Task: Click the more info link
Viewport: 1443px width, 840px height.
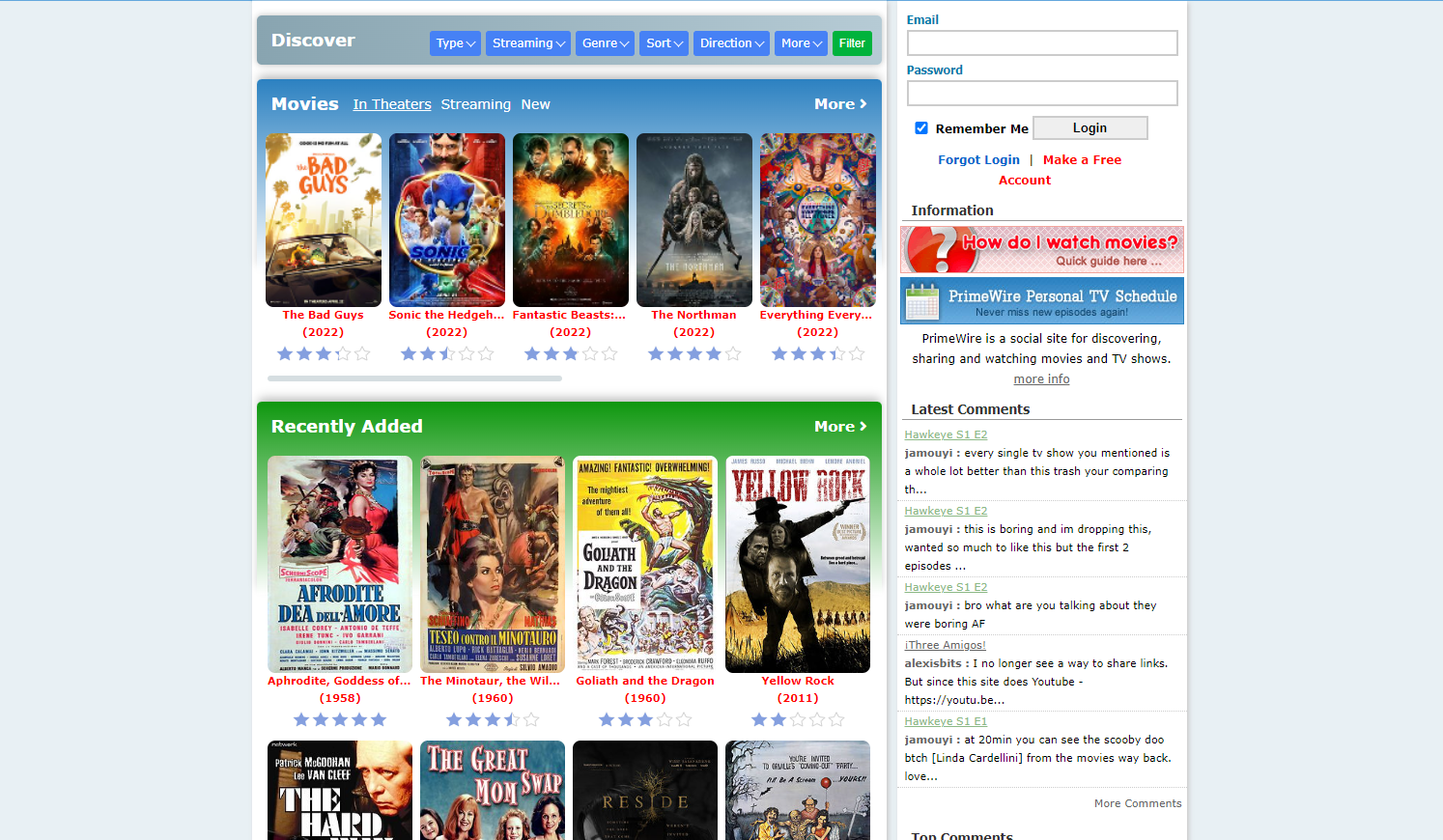Action: pos(1041,379)
